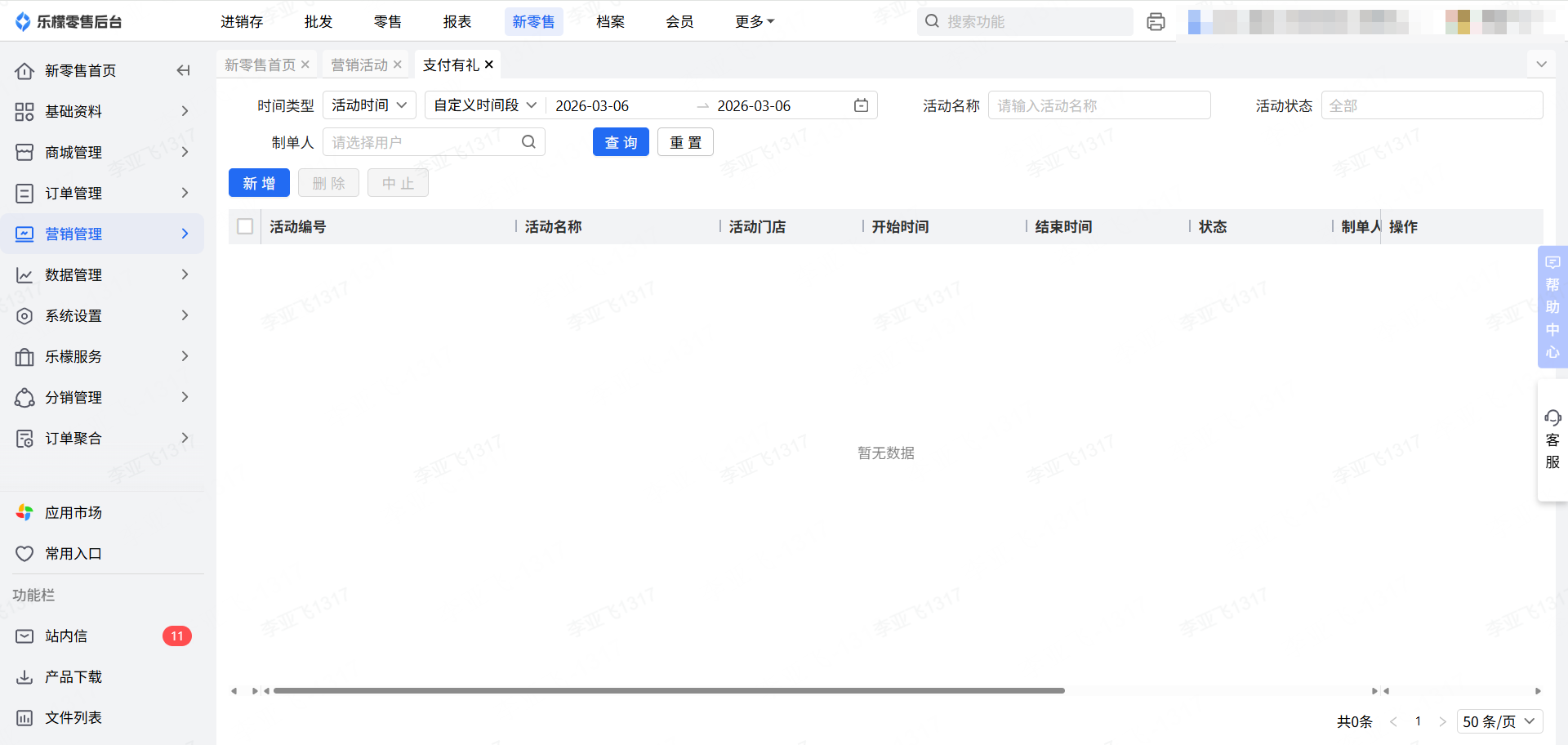This screenshot has width=1568, height=745.
Task: Click the 乐檬服务 briefcase icon
Action: pos(24,357)
